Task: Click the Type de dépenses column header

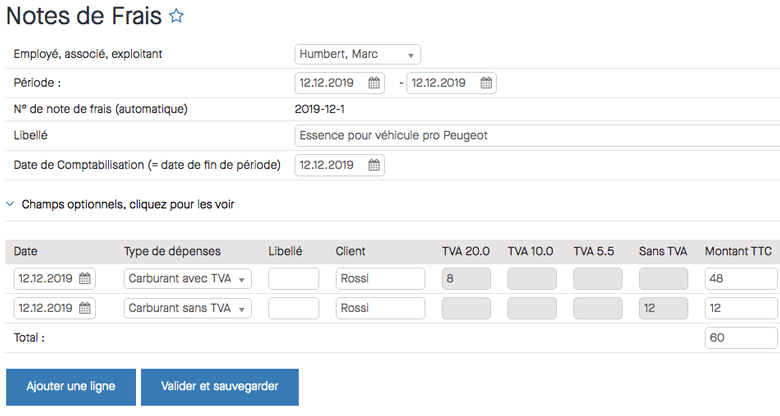Action: (172, 251)
